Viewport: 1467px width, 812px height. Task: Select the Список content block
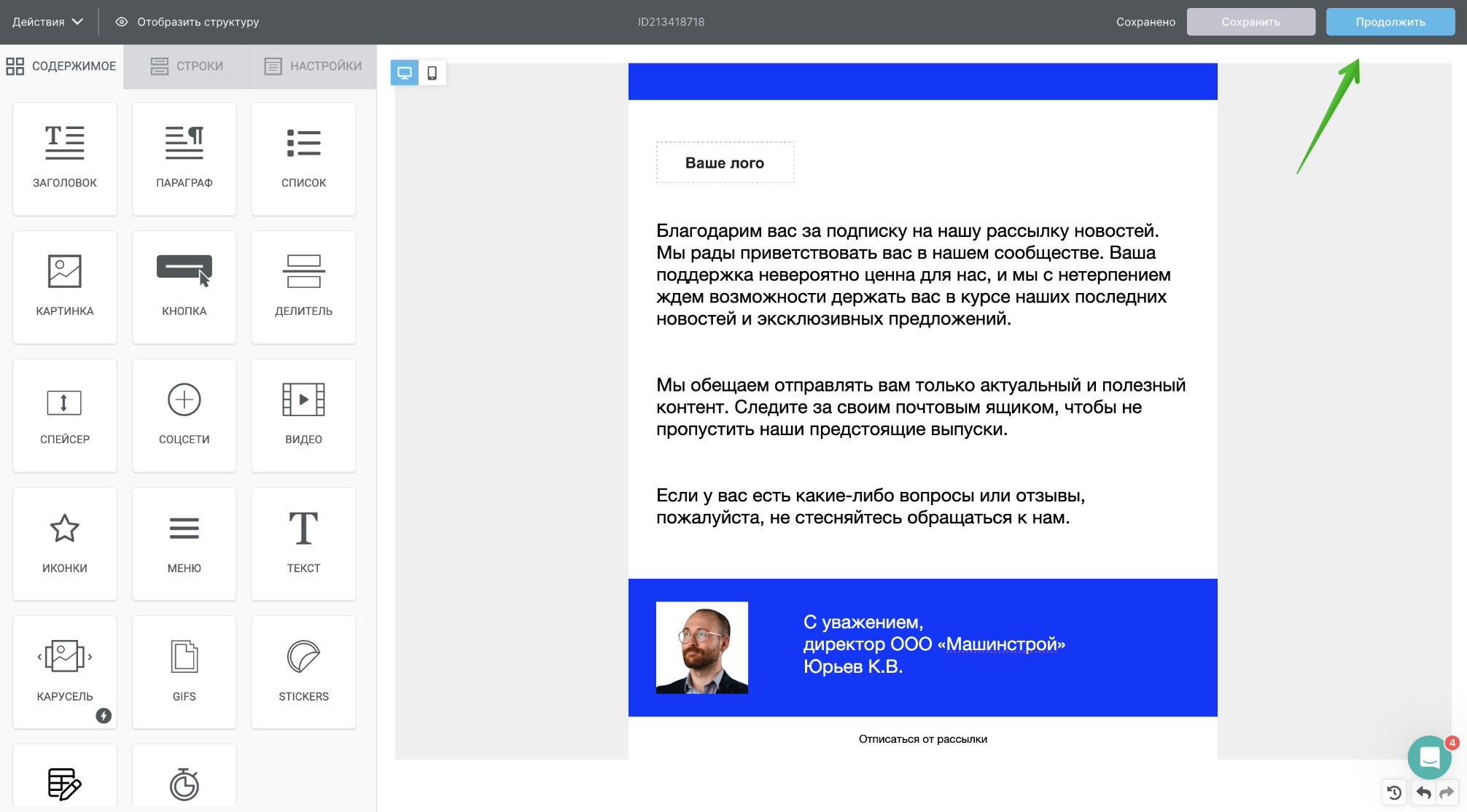pyautogui.click(x=304, y=159)
